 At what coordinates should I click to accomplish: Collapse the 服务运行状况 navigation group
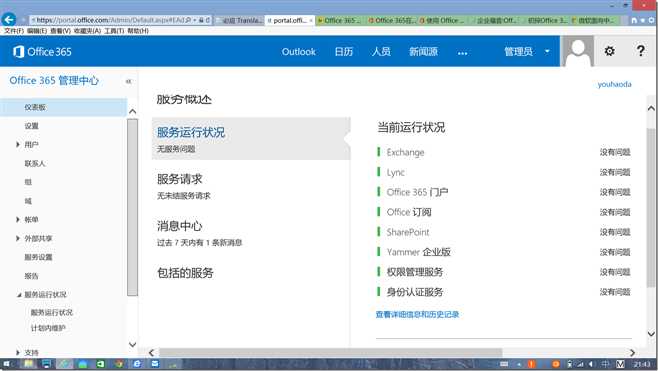(19, 295)
